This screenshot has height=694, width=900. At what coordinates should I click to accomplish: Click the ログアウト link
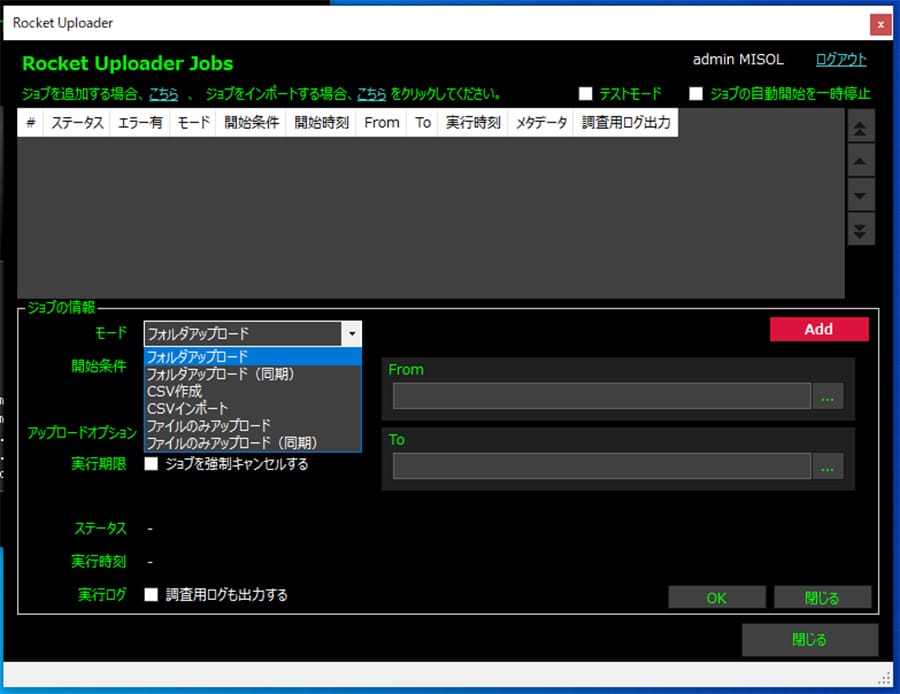click(x=841, y=60)
